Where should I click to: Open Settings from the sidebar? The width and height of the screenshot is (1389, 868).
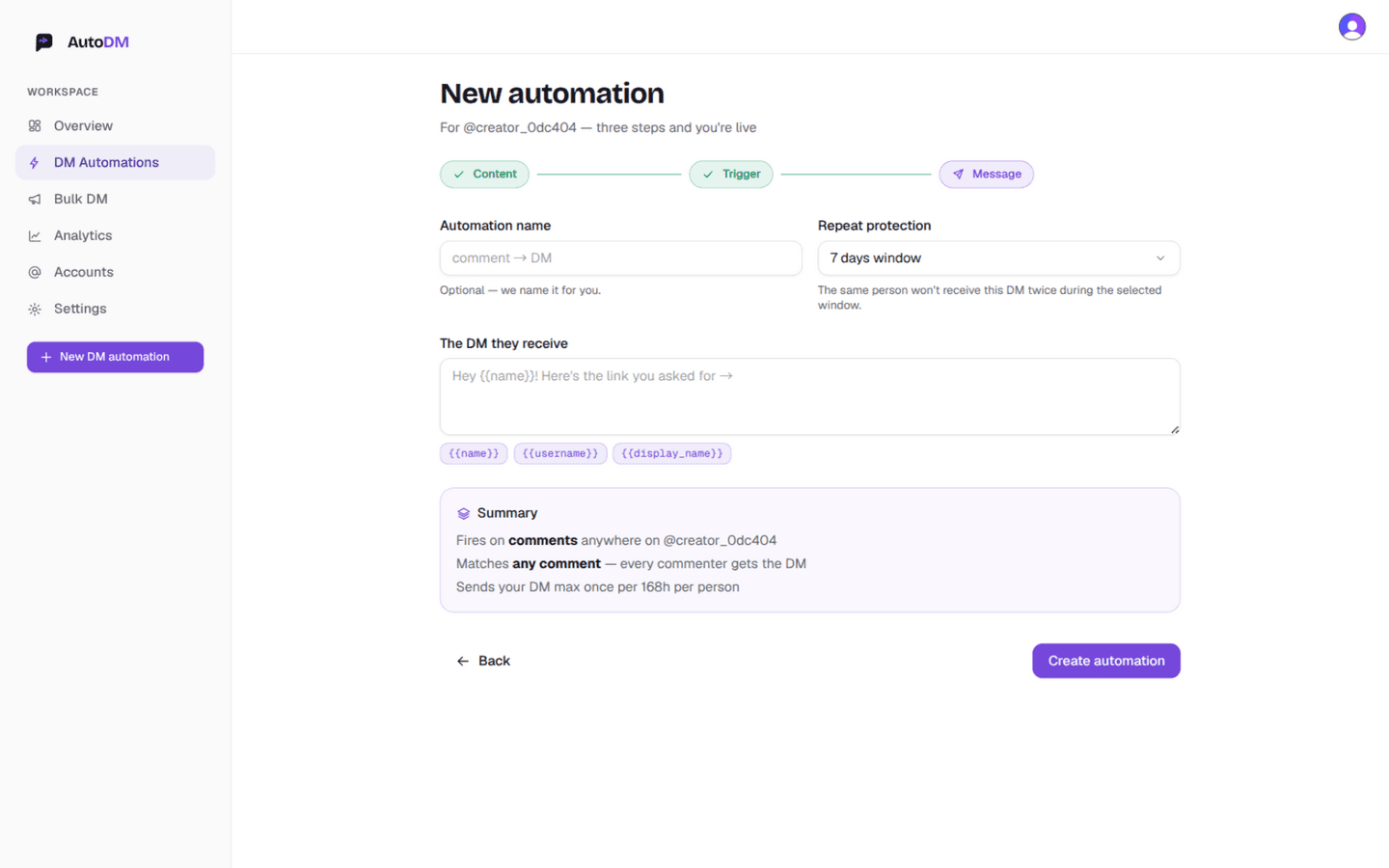pyautogui.click(x=115, y=310)
